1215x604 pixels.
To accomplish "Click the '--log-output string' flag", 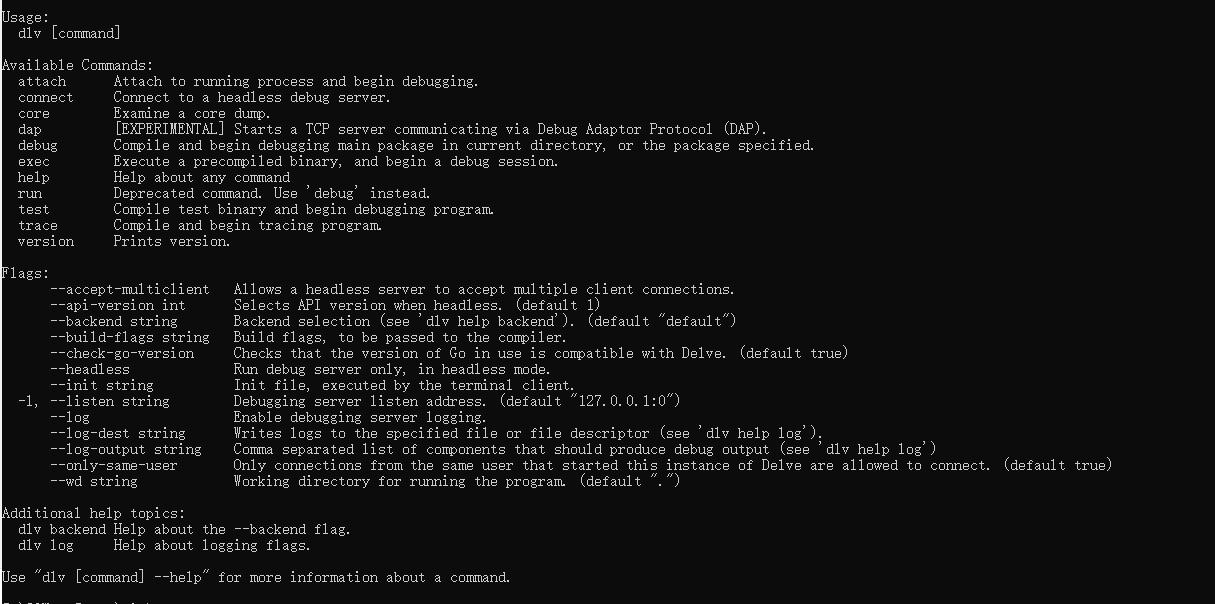I will (126, 449).
